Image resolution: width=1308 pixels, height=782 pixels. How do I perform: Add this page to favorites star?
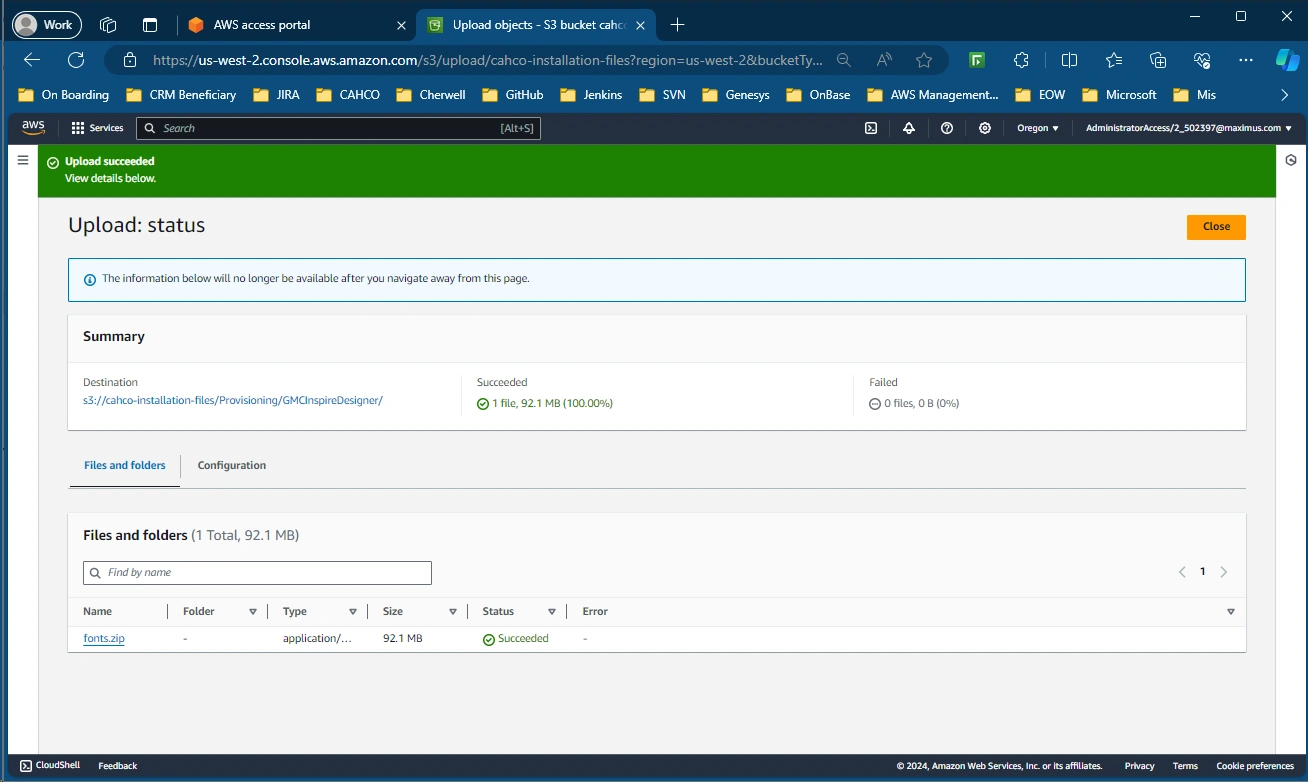[924, 60]
